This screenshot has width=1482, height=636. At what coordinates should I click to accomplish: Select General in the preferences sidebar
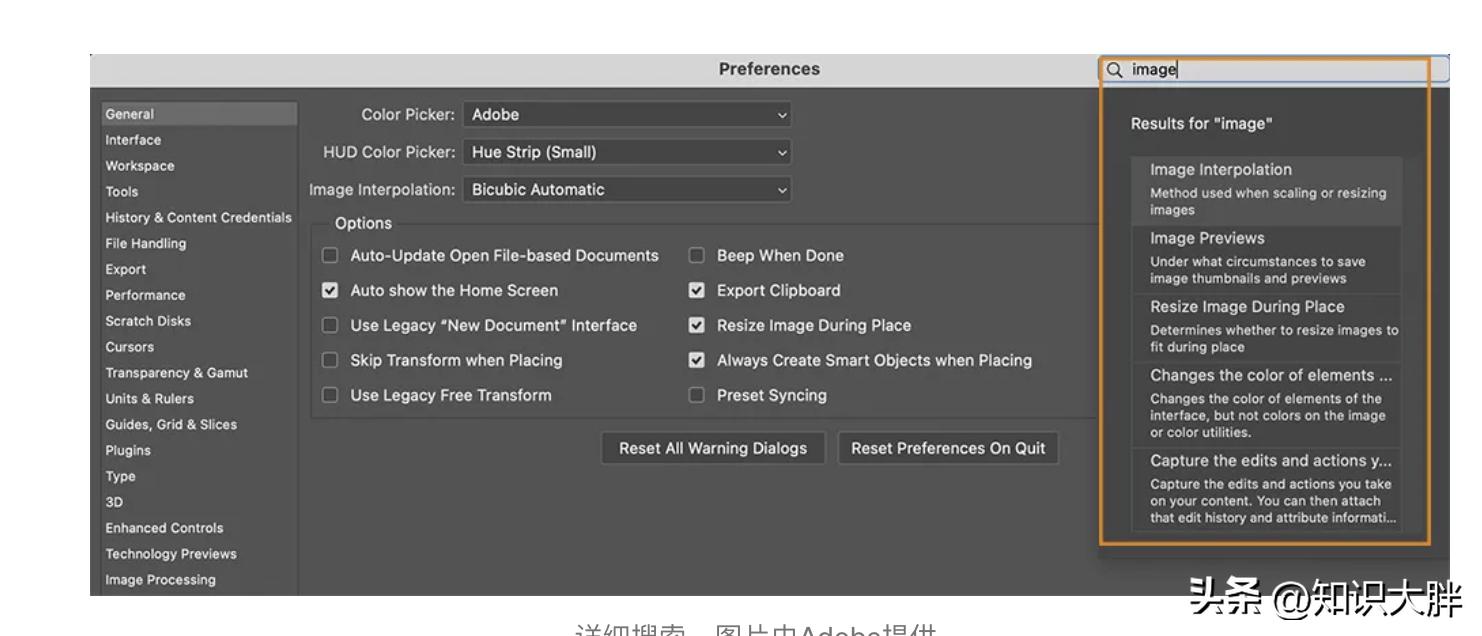point(200,114)
